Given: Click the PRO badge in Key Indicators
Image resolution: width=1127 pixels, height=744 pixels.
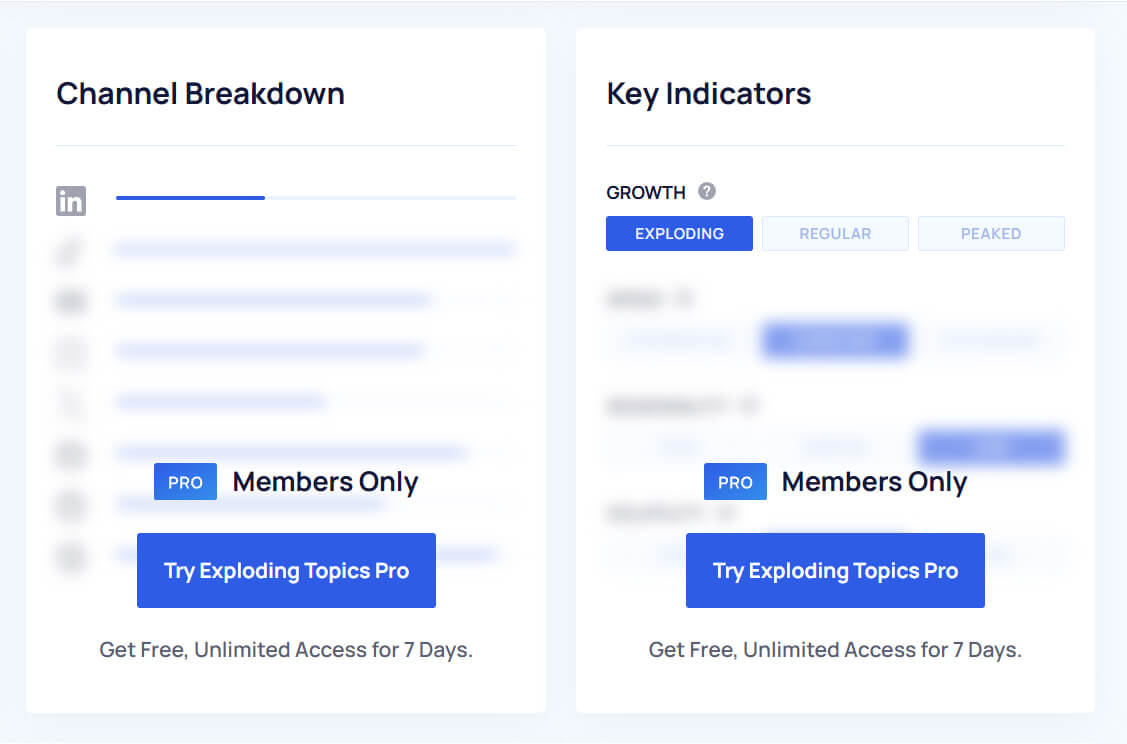Looking at the screenshot, I should (735, 482).
